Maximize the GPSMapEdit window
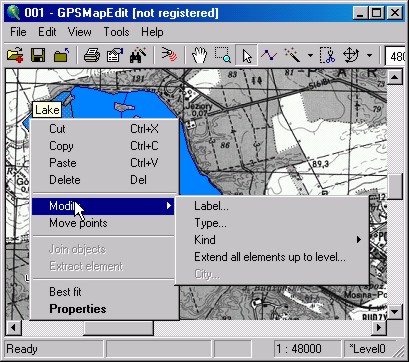 (x=377, y=13)
